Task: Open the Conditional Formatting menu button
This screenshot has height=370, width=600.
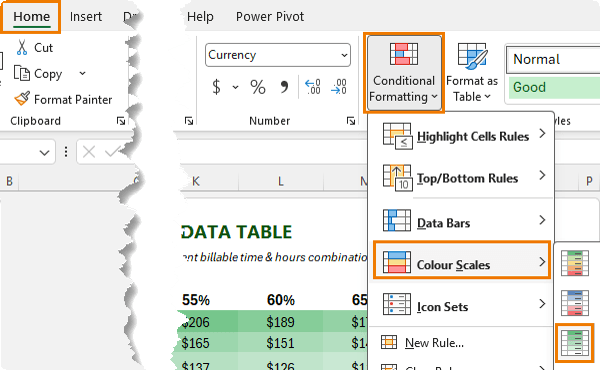Action: [404, 73]
